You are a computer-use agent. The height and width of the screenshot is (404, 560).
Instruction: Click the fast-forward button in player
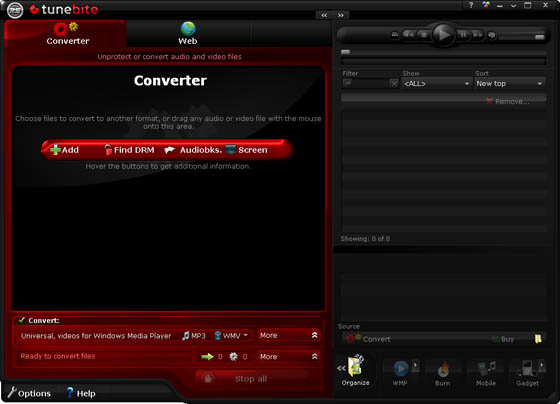477,35
